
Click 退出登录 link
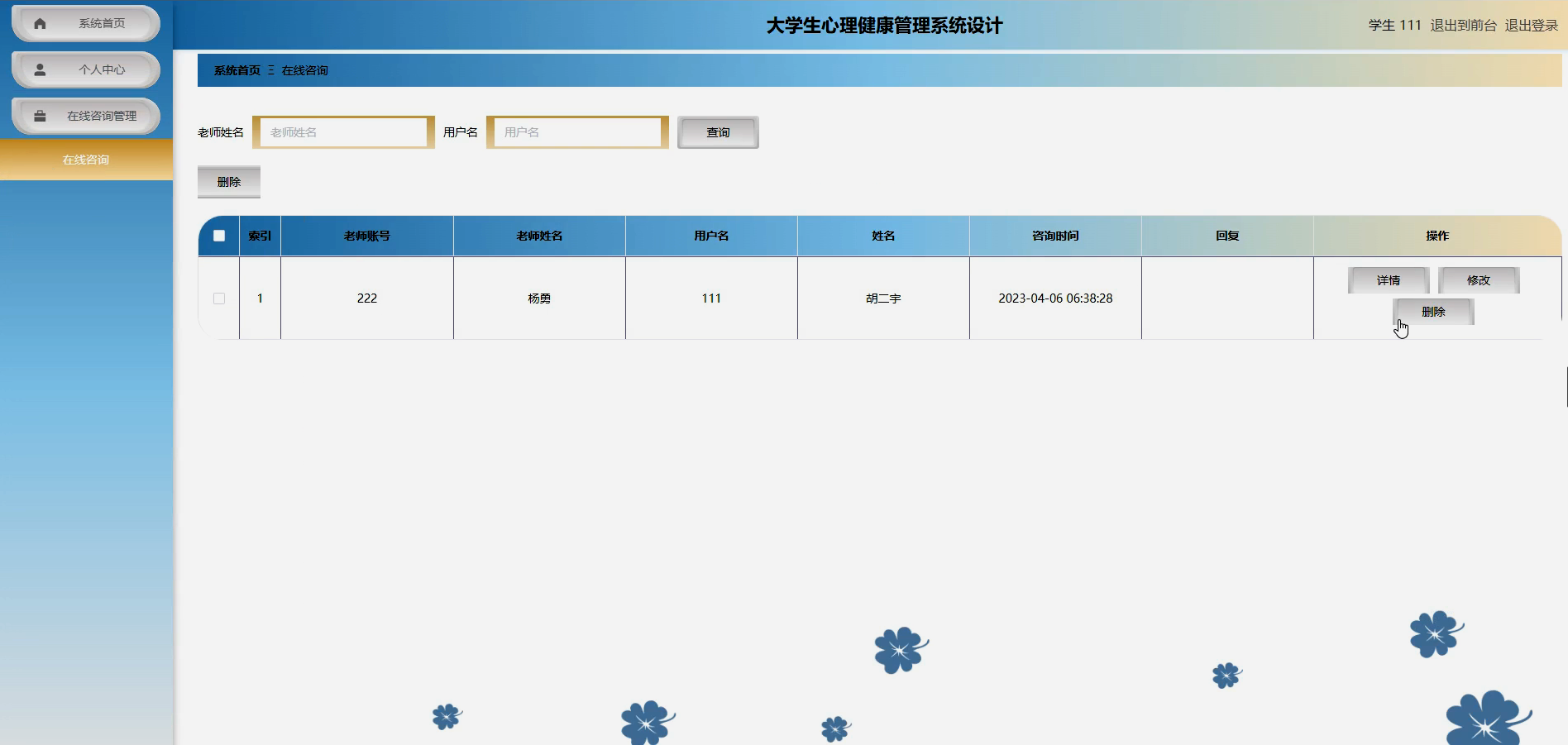[x=1531, y=26]
